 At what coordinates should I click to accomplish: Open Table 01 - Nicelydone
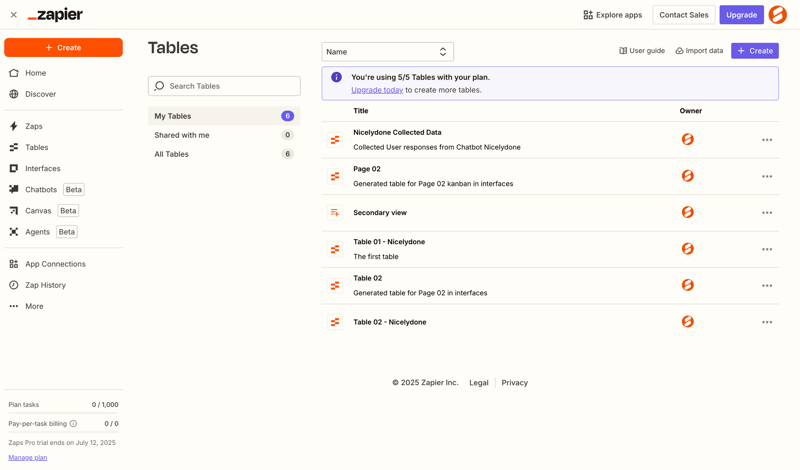click(550, 249)
